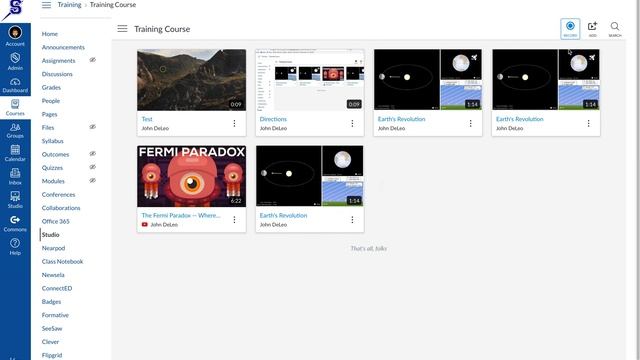The image size is (640, 360).
Task: Toggle course navigation hamburger beside breadcrumb
Action: (47, 5)
